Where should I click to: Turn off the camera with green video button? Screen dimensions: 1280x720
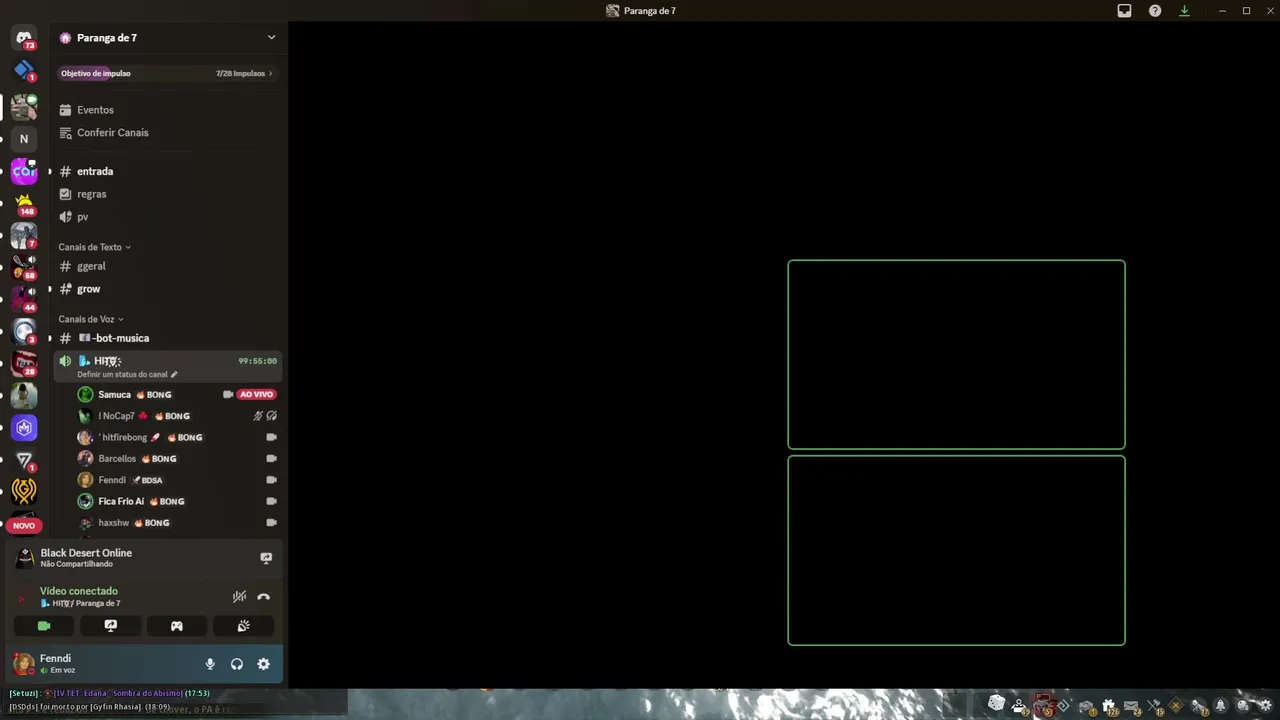point(44,626)
